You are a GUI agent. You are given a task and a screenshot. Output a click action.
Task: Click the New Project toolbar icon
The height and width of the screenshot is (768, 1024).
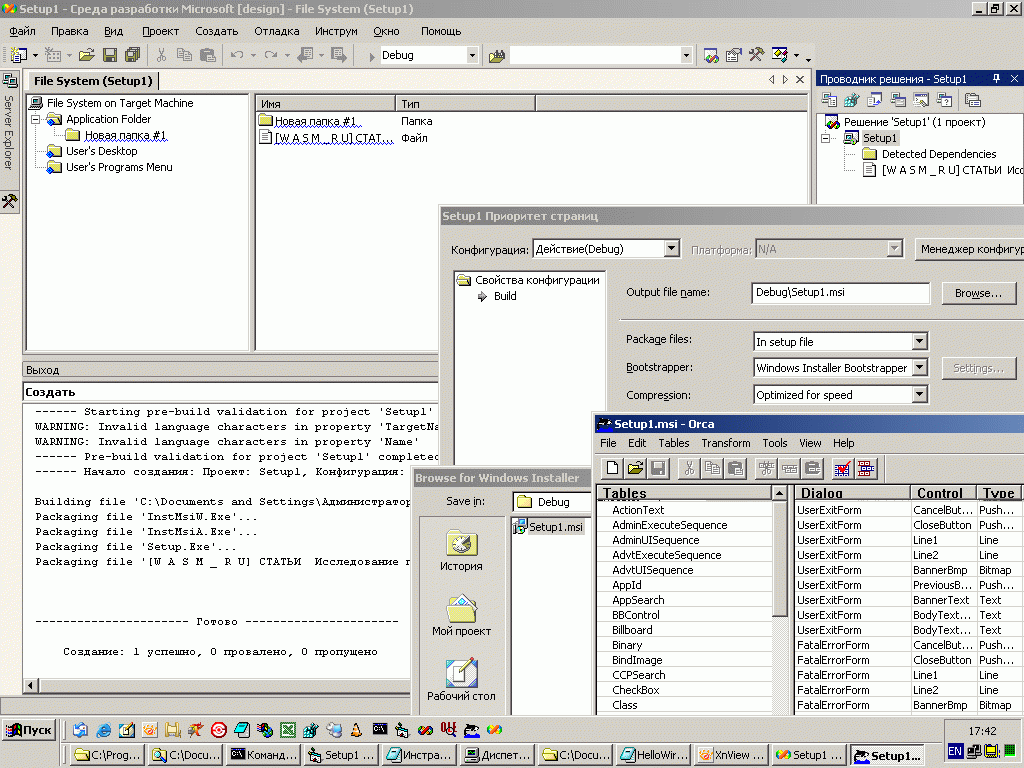[19, 56]
